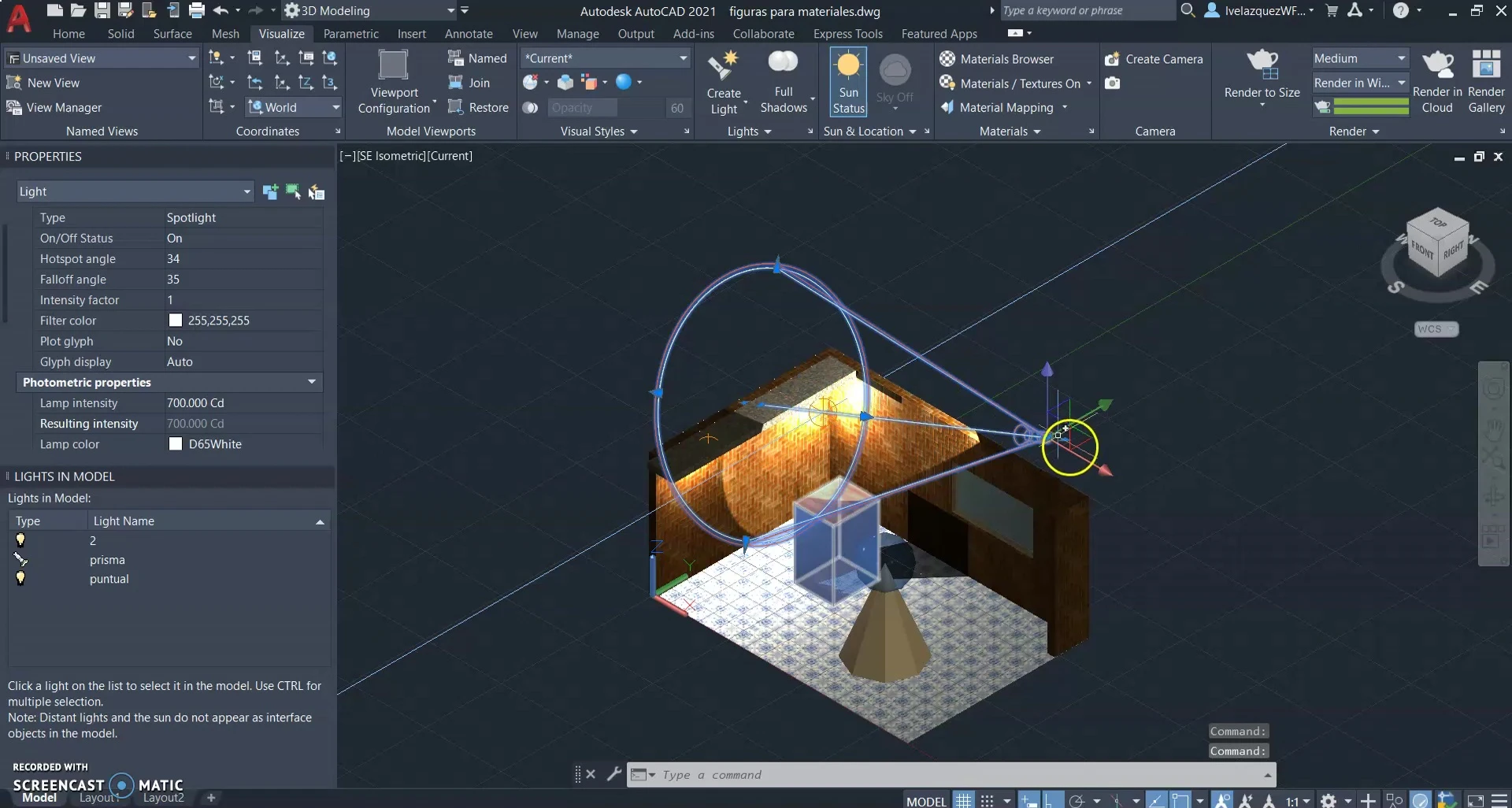Click the Select Objects icon in Properties
Image resolution: width=1512 pixels, height=808 pixels.
pos(293,191)
